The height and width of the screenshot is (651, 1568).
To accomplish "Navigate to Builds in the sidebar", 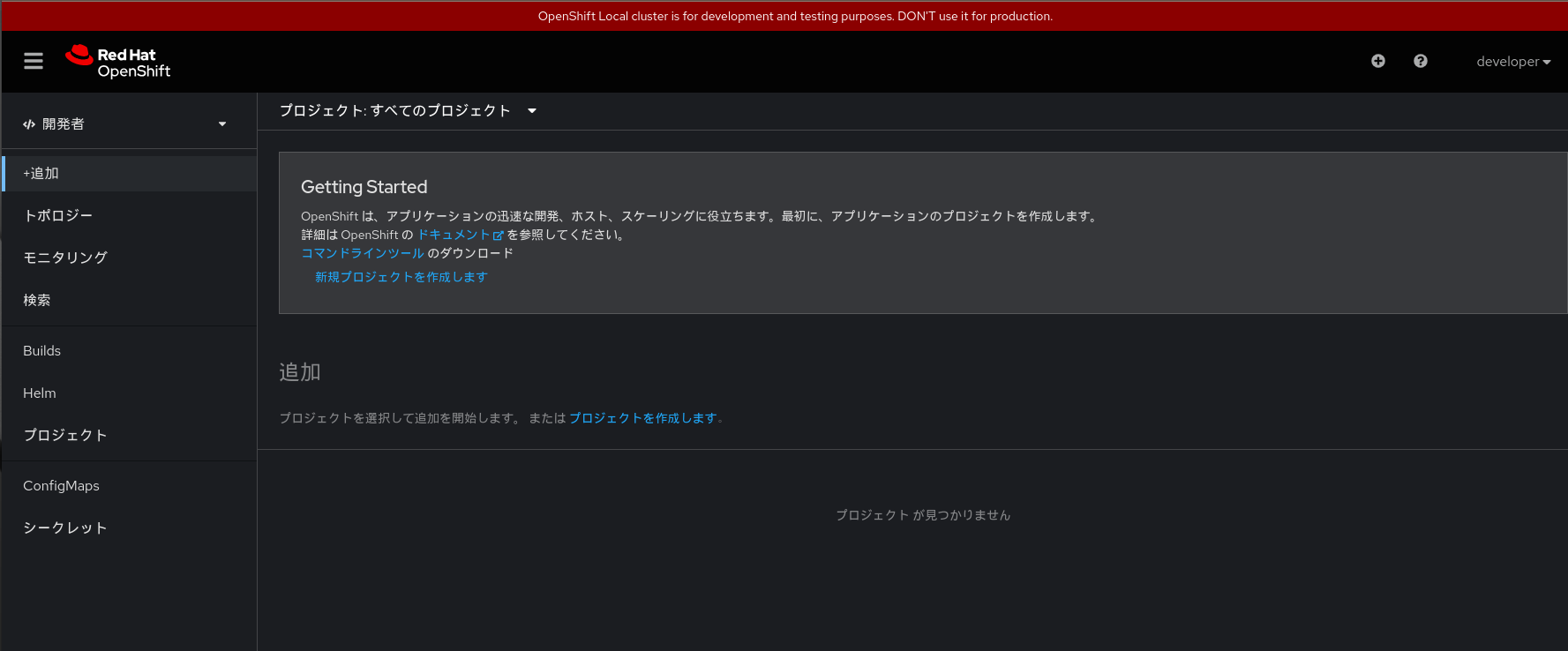I will pyautogui.click(x=129, y=351).
